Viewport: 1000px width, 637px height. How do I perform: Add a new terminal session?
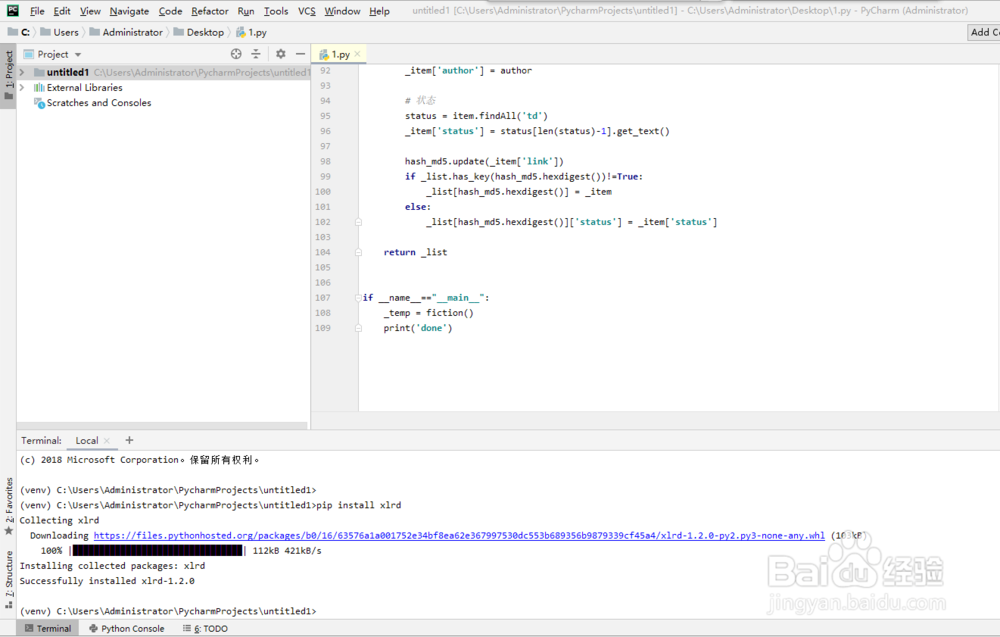[129, 440]
